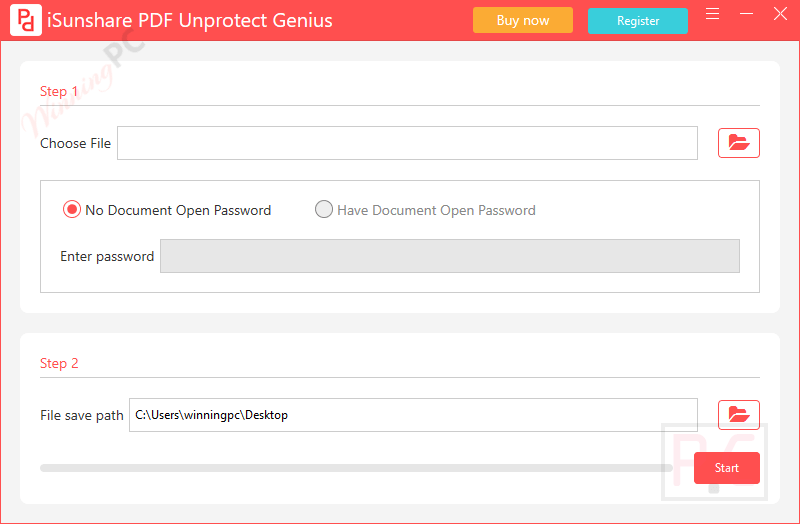This screenshot has height=524, width=800.
Task: Select Have Document Open Password option
Action: 425,210
